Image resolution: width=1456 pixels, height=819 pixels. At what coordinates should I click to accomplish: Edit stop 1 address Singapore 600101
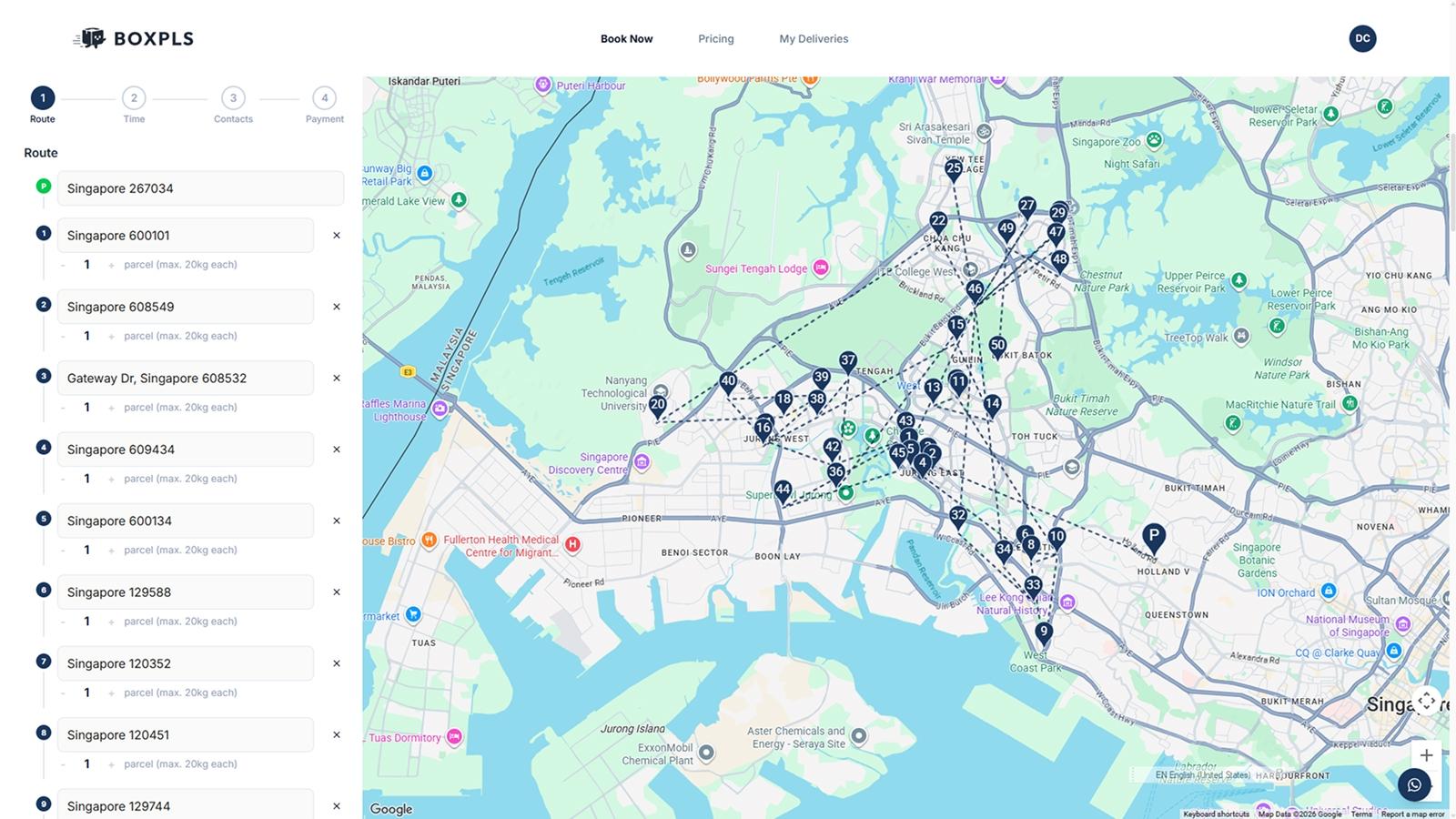tap(186, 236)
